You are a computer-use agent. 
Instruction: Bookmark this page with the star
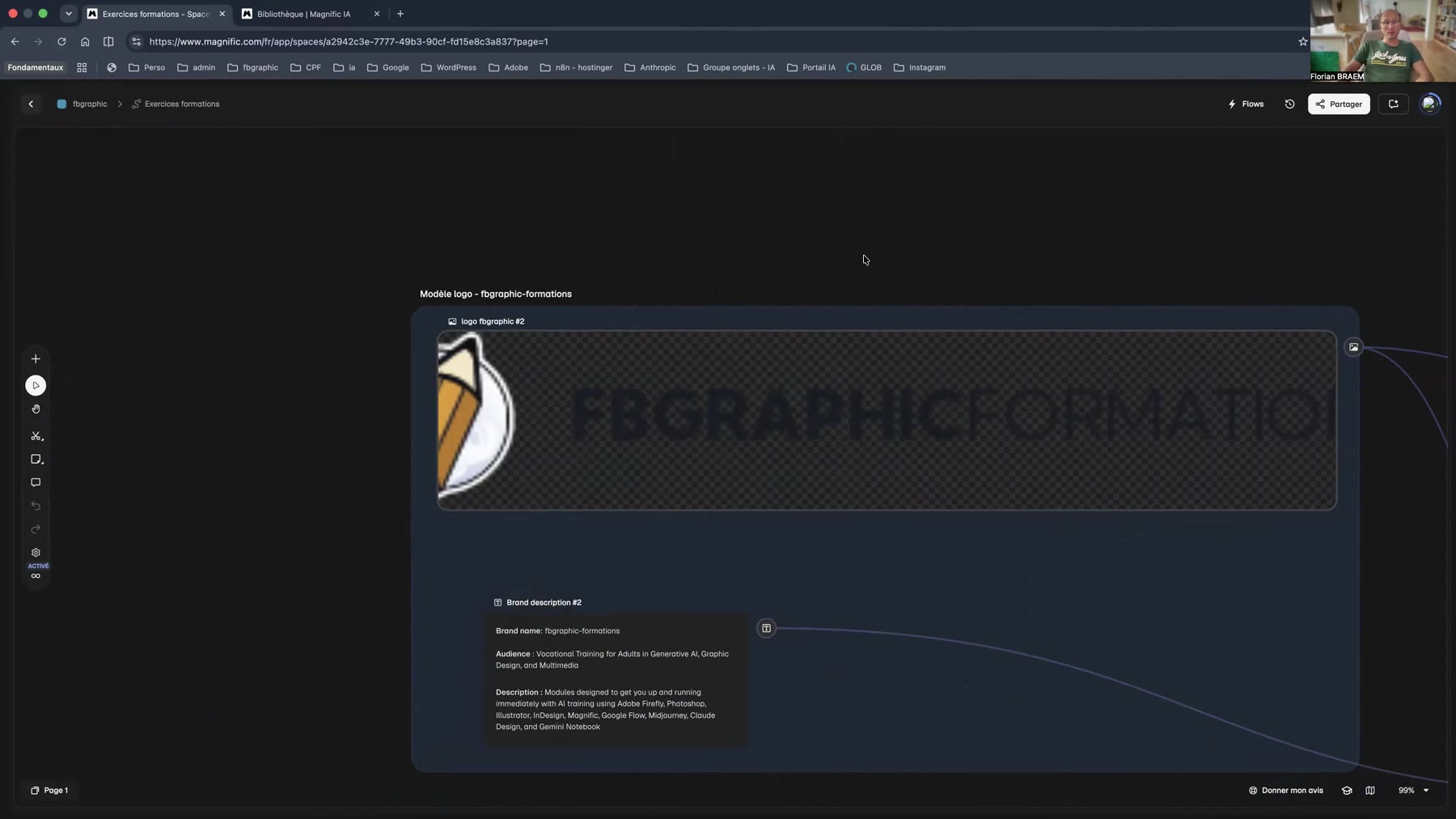[1302, 41]
